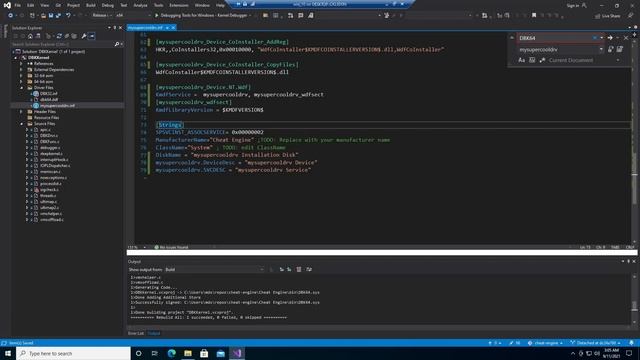Click the mysupercooldrv replace input field

point(558,50)
